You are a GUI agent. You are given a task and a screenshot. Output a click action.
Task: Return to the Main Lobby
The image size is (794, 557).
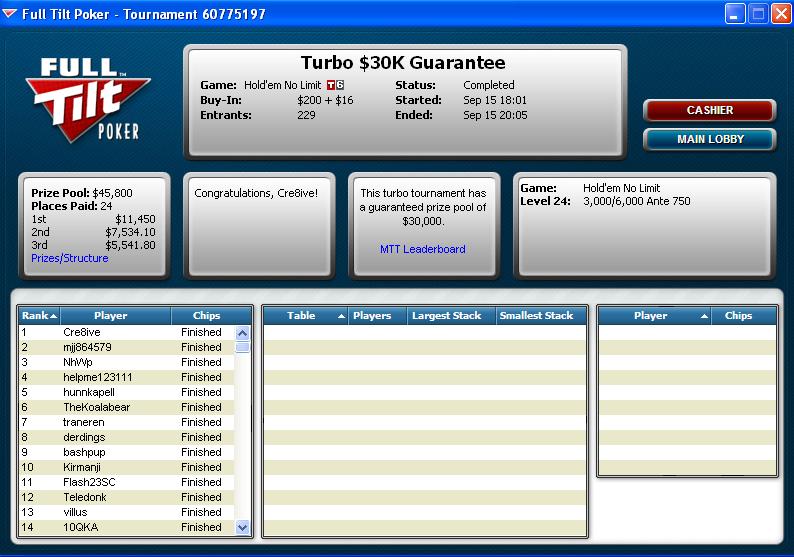click(709, 139)
